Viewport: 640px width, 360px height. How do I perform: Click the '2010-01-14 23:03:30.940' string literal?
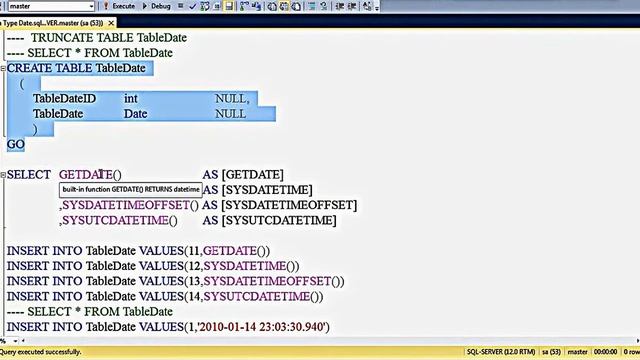click(262, 327)
